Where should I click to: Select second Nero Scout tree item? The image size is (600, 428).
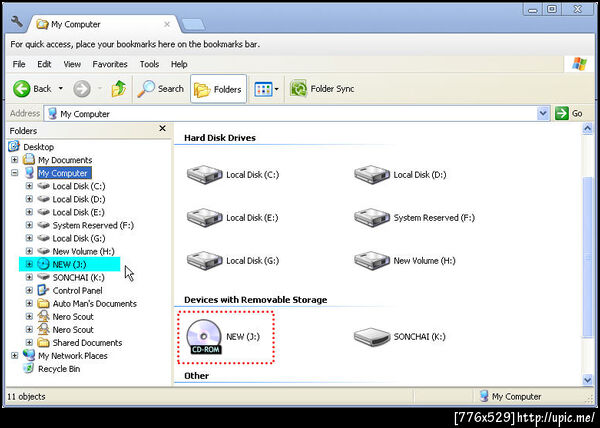point(73,329)
